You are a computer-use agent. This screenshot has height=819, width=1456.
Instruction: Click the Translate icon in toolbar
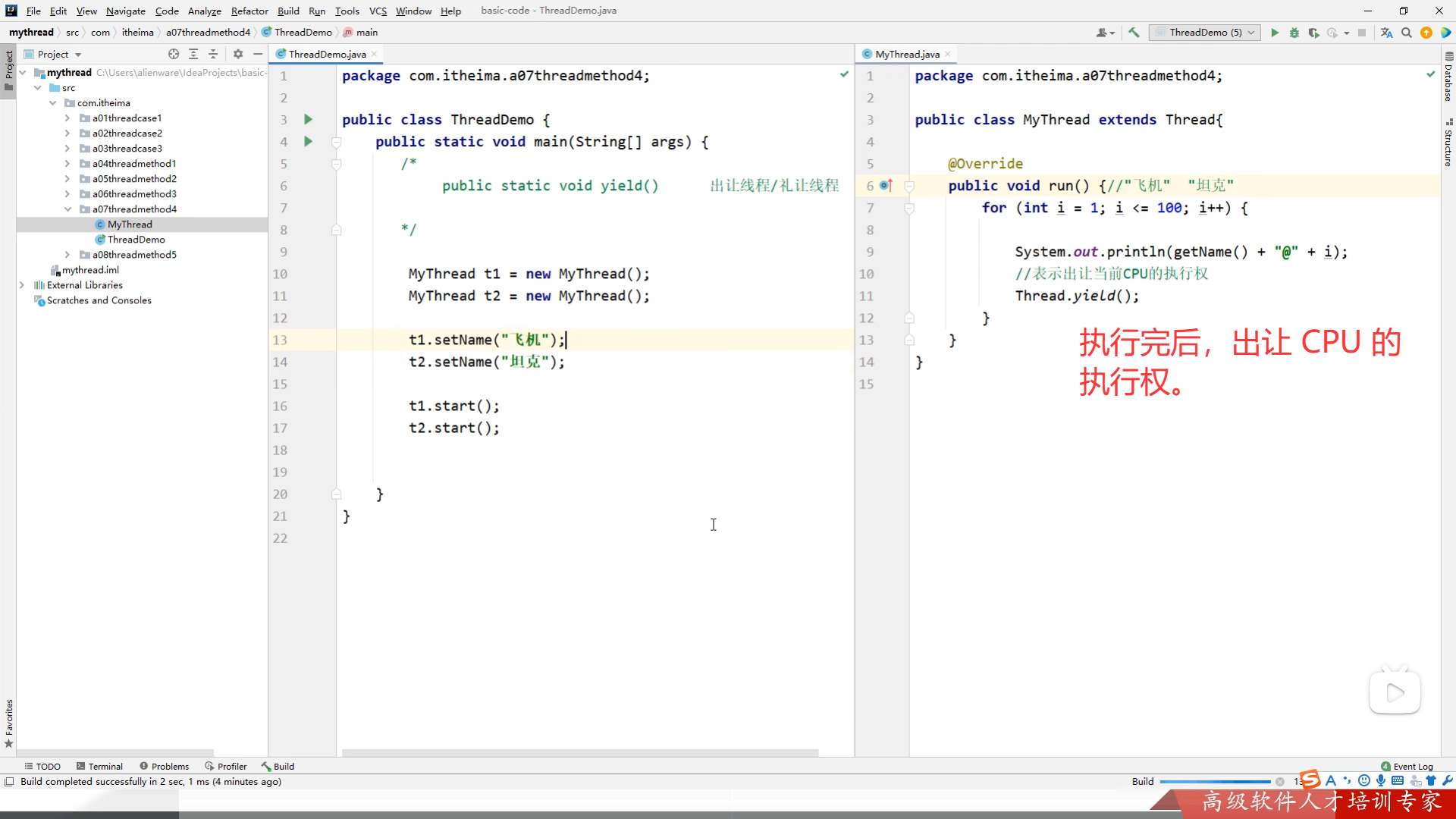1387,33
